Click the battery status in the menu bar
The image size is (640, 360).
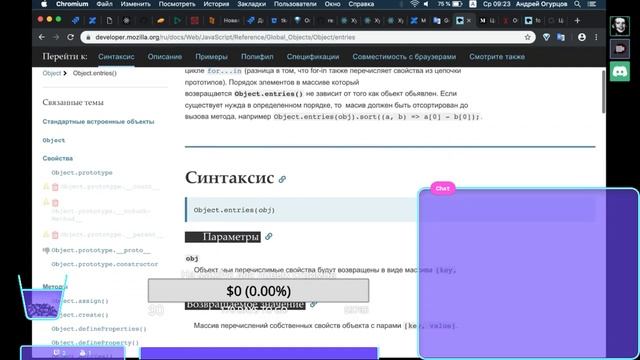pos(450,4)
